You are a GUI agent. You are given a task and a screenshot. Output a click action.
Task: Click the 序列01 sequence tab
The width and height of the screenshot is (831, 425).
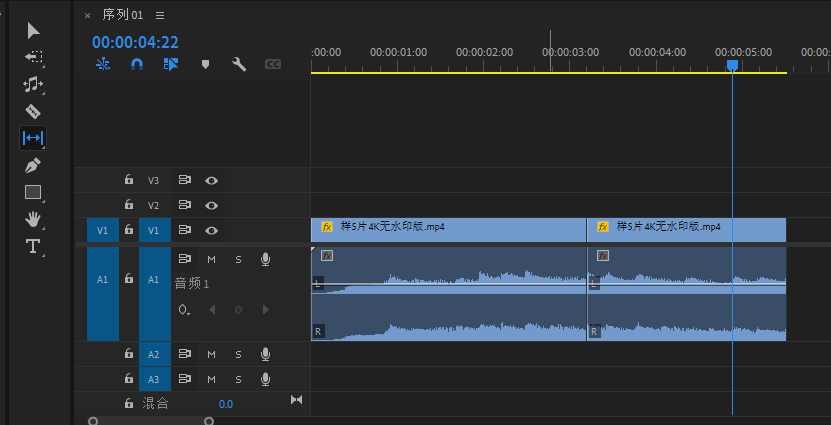click(x=122, y=15)
